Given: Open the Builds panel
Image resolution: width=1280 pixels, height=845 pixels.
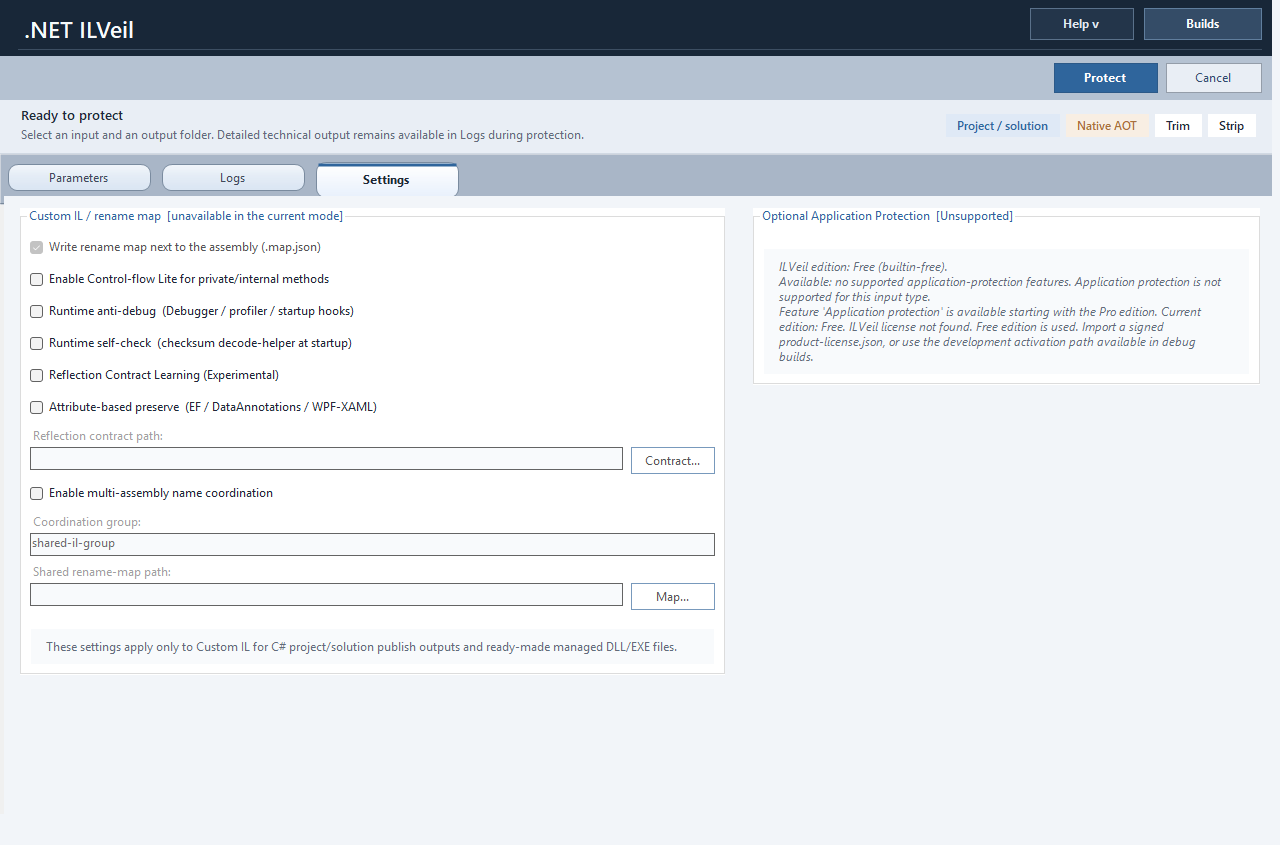Looking at the screenshot, I should click(x=1202, y=23).
